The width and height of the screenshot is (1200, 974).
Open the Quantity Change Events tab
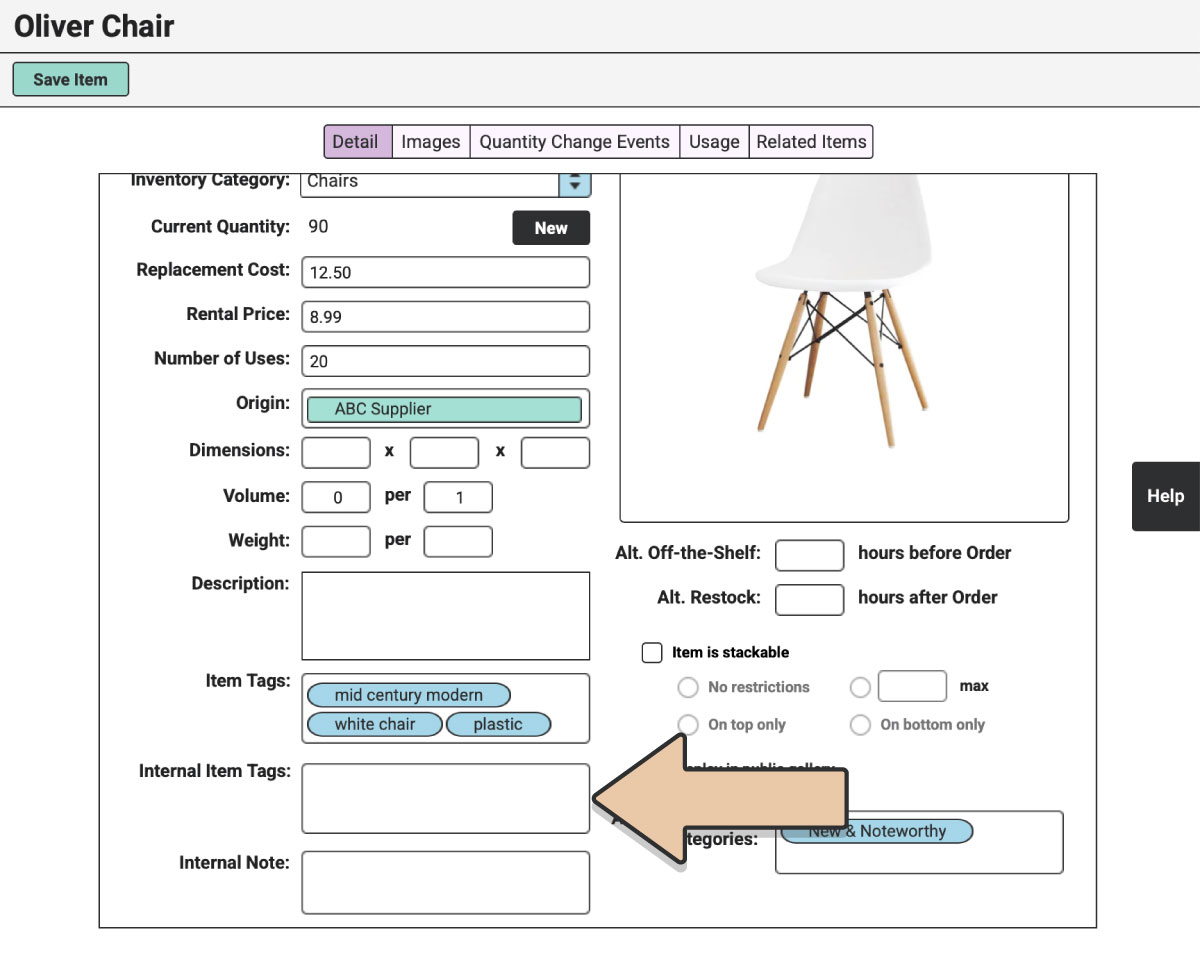[574, 142]
